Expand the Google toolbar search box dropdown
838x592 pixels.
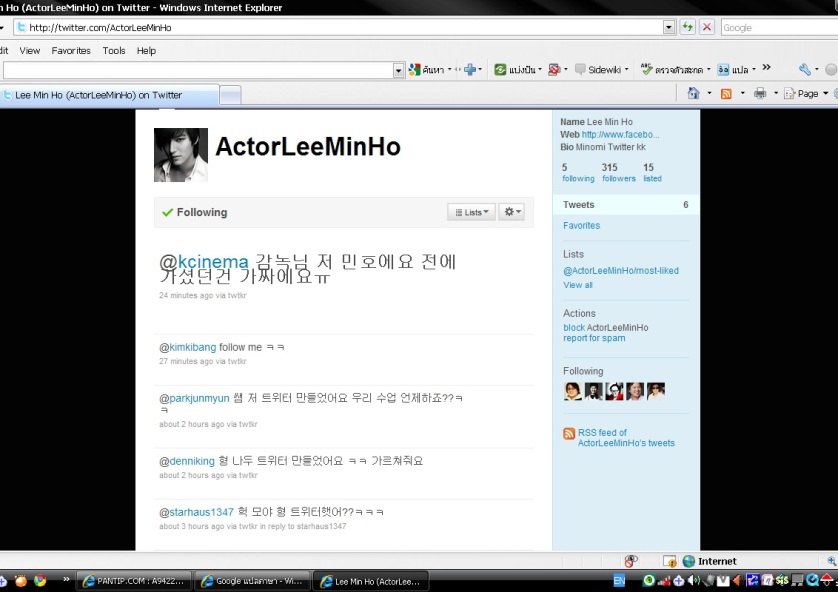pyautogui.click(x=398, y=70)
